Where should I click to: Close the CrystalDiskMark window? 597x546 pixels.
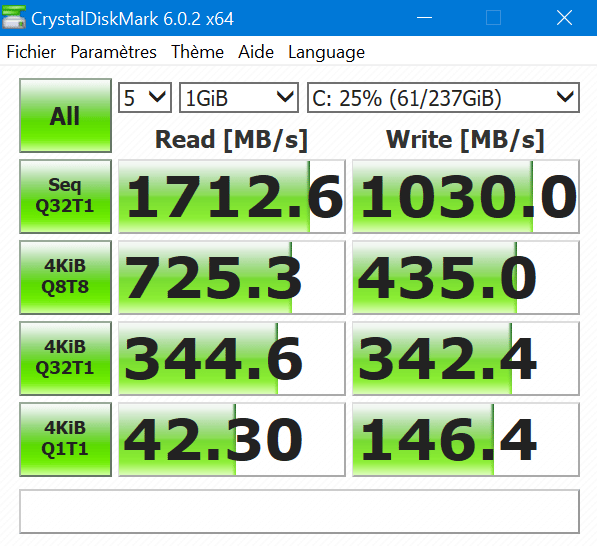click(564, 18)
